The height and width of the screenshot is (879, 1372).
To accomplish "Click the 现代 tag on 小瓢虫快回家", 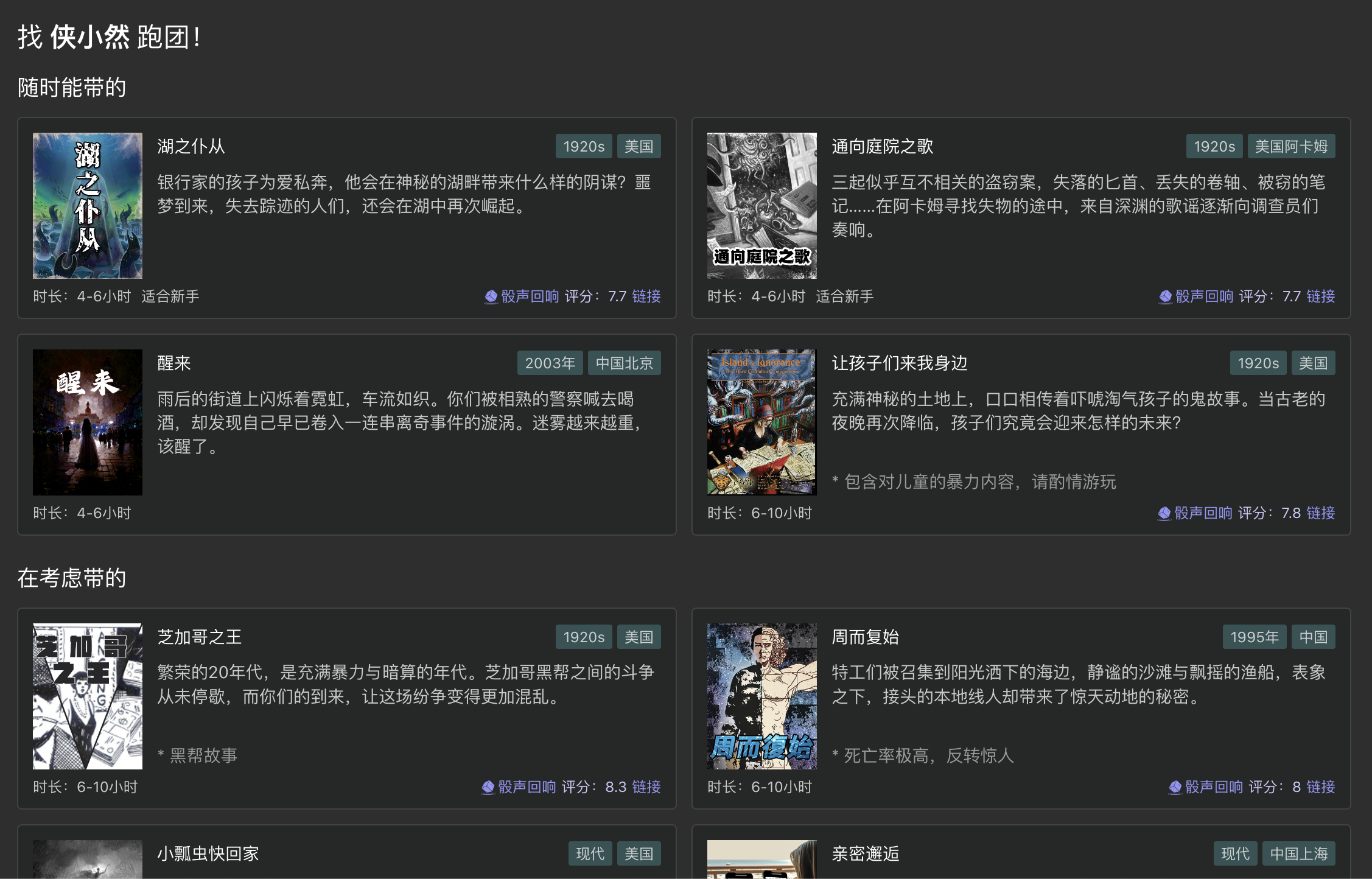I will pos(589,853).
